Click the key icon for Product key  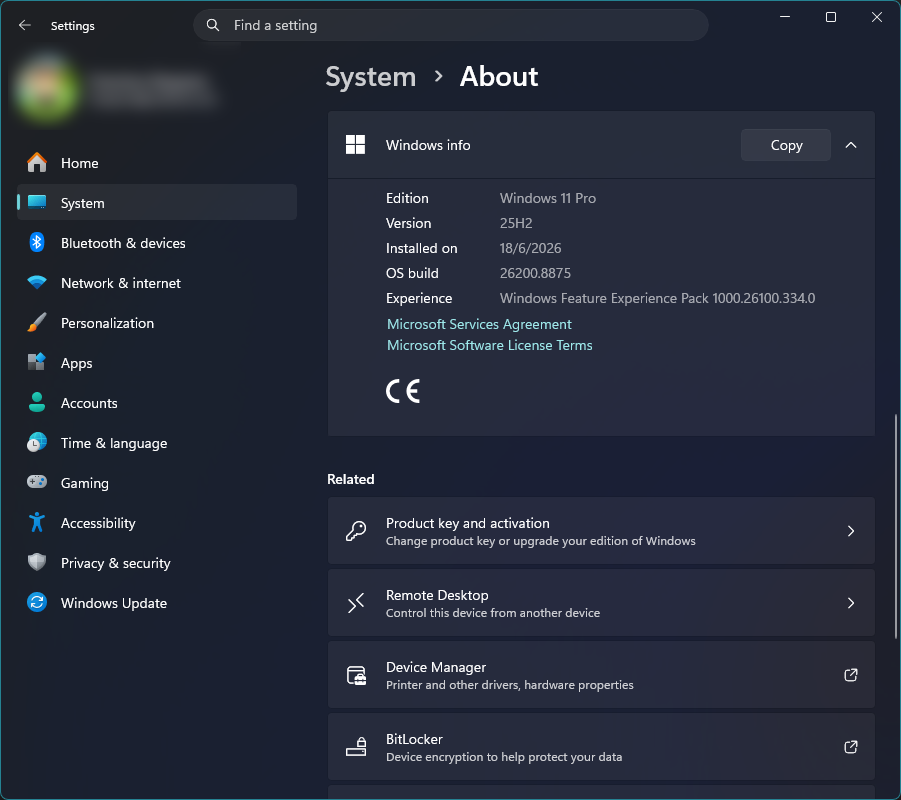click(x=356, y=530)
